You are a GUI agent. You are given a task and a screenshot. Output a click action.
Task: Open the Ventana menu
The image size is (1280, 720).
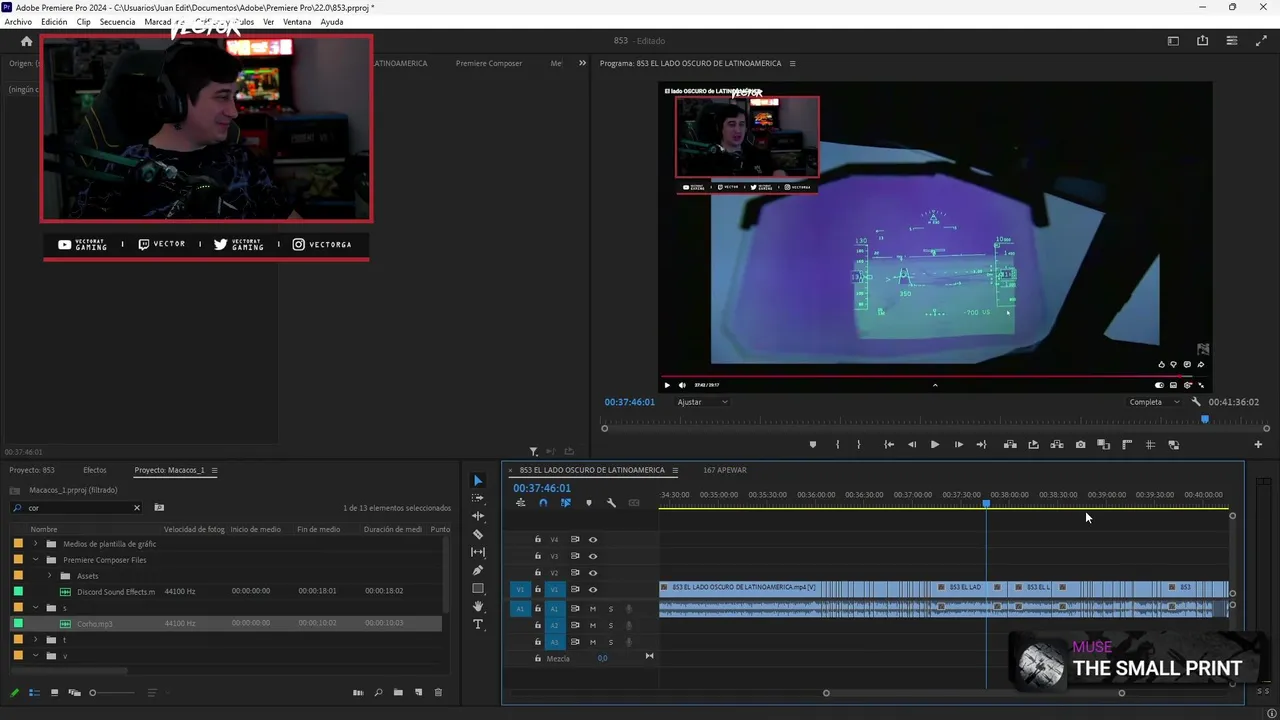click(297, 22)
